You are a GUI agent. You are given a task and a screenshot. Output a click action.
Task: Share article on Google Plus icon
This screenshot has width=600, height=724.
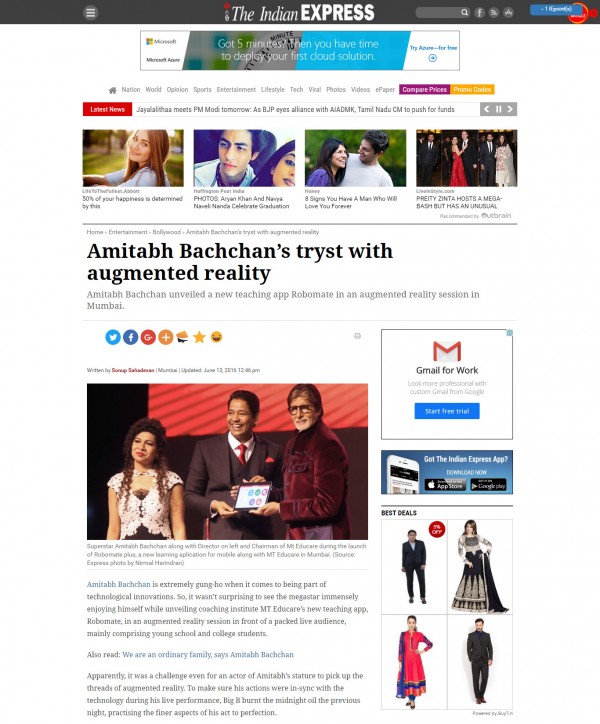click(x=148, y=337)
